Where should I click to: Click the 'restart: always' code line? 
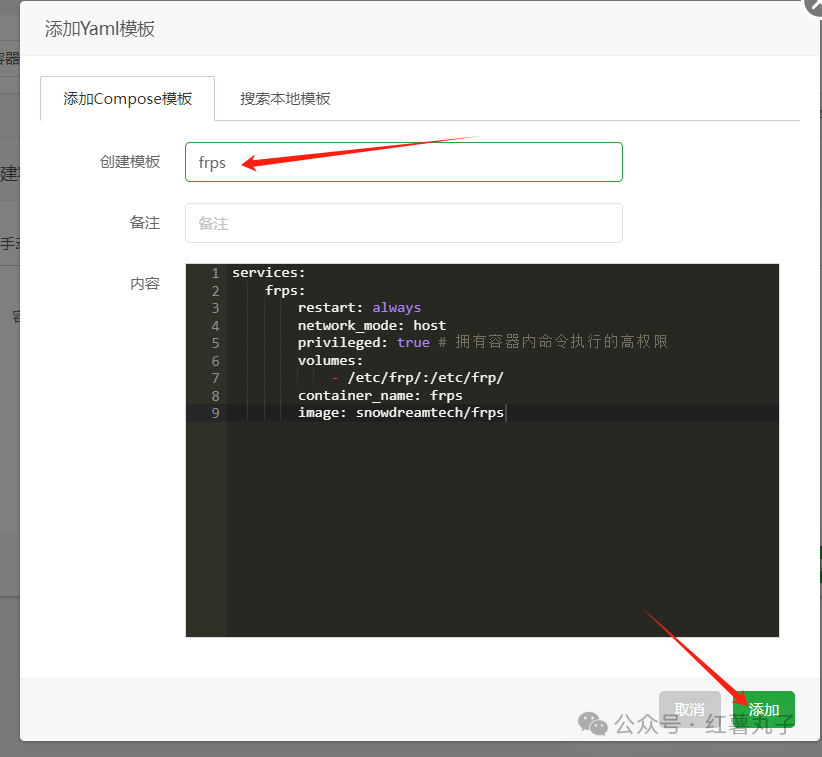pos(359,308)
